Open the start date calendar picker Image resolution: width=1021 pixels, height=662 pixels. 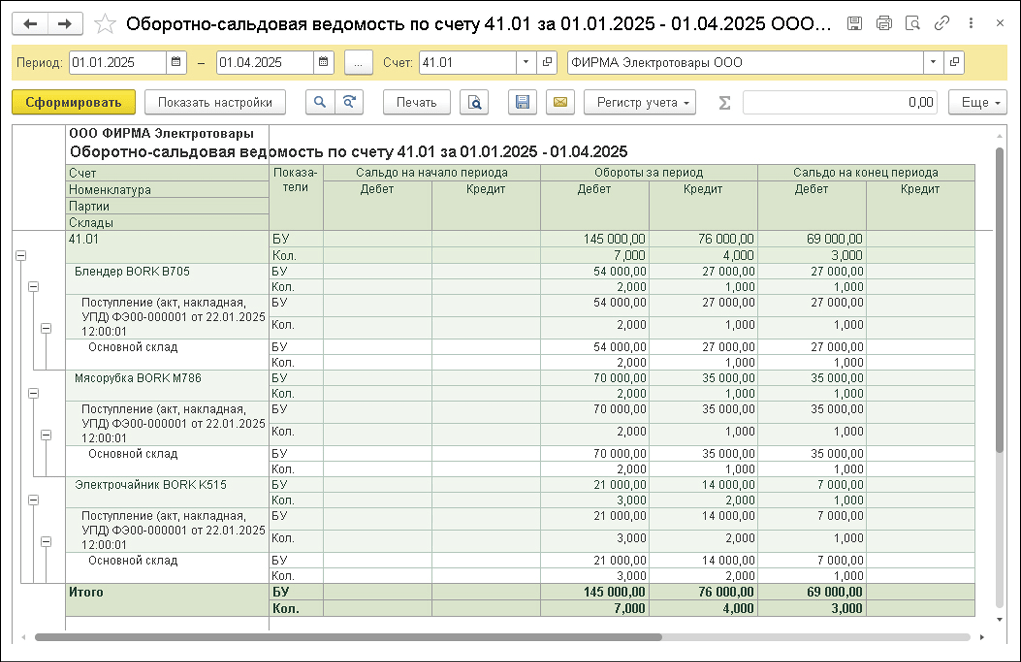(x=177, y=63)
